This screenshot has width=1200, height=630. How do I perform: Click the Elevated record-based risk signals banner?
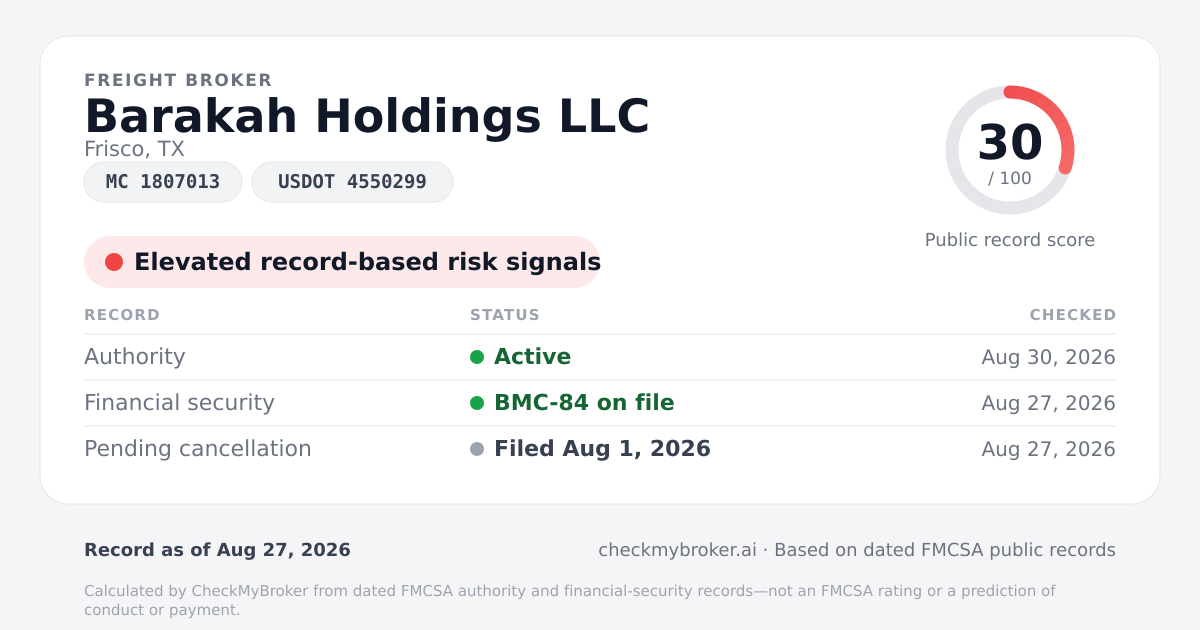[x=342, y=262]
